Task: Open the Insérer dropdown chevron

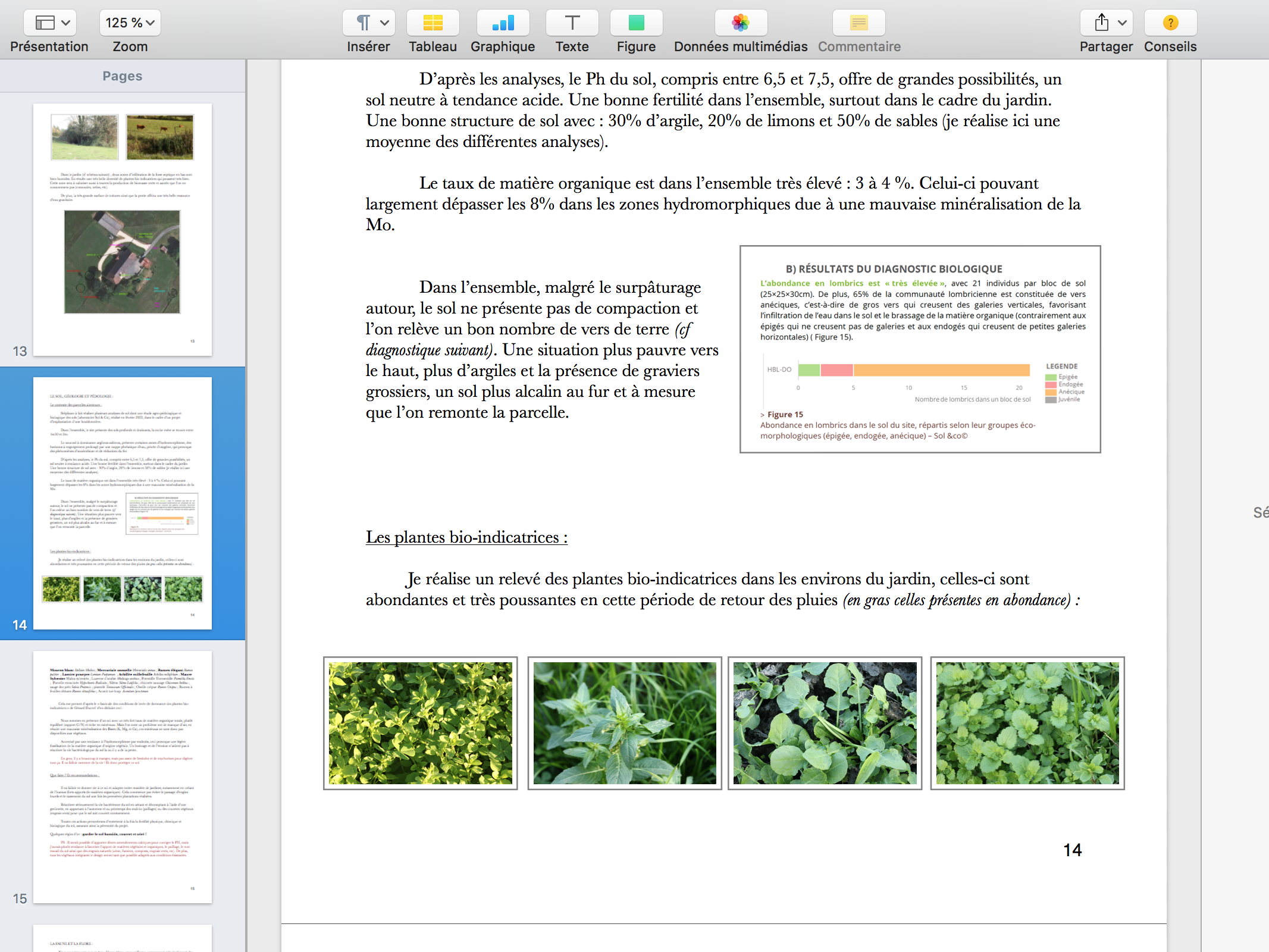Action: (385, 23)
